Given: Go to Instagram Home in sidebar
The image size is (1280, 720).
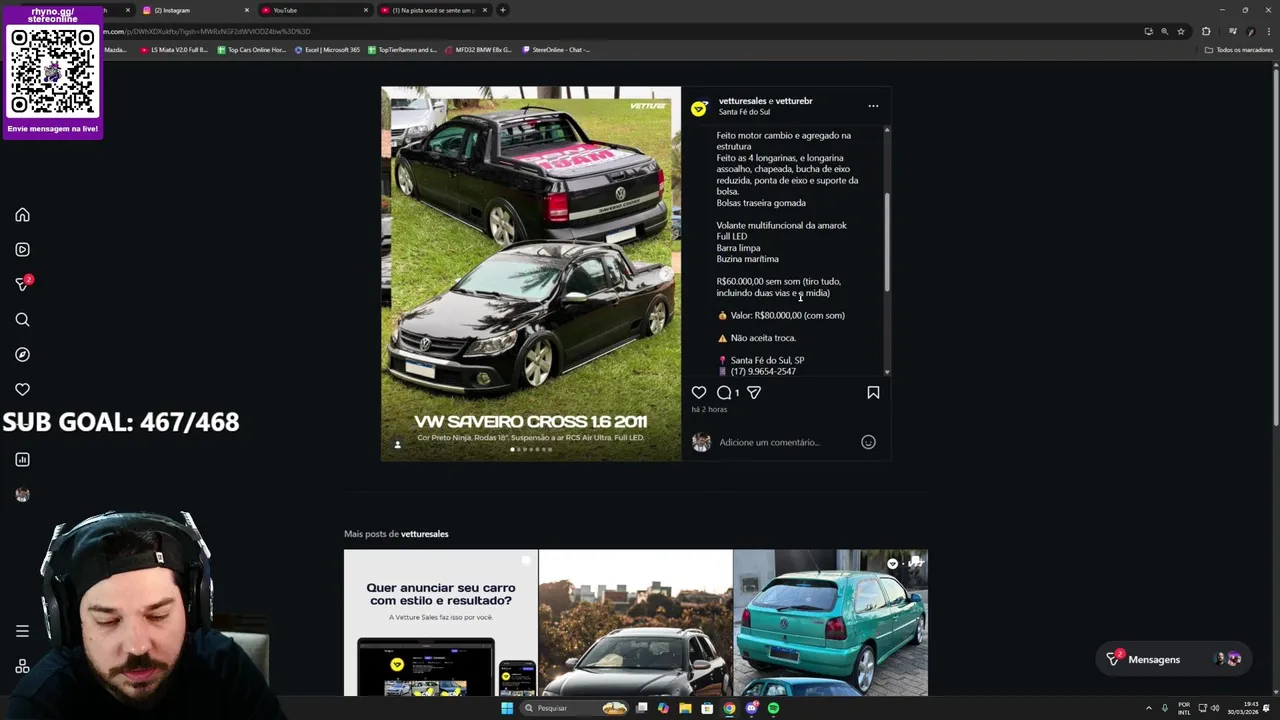Looking at the screenshot, I should point(22,215).
